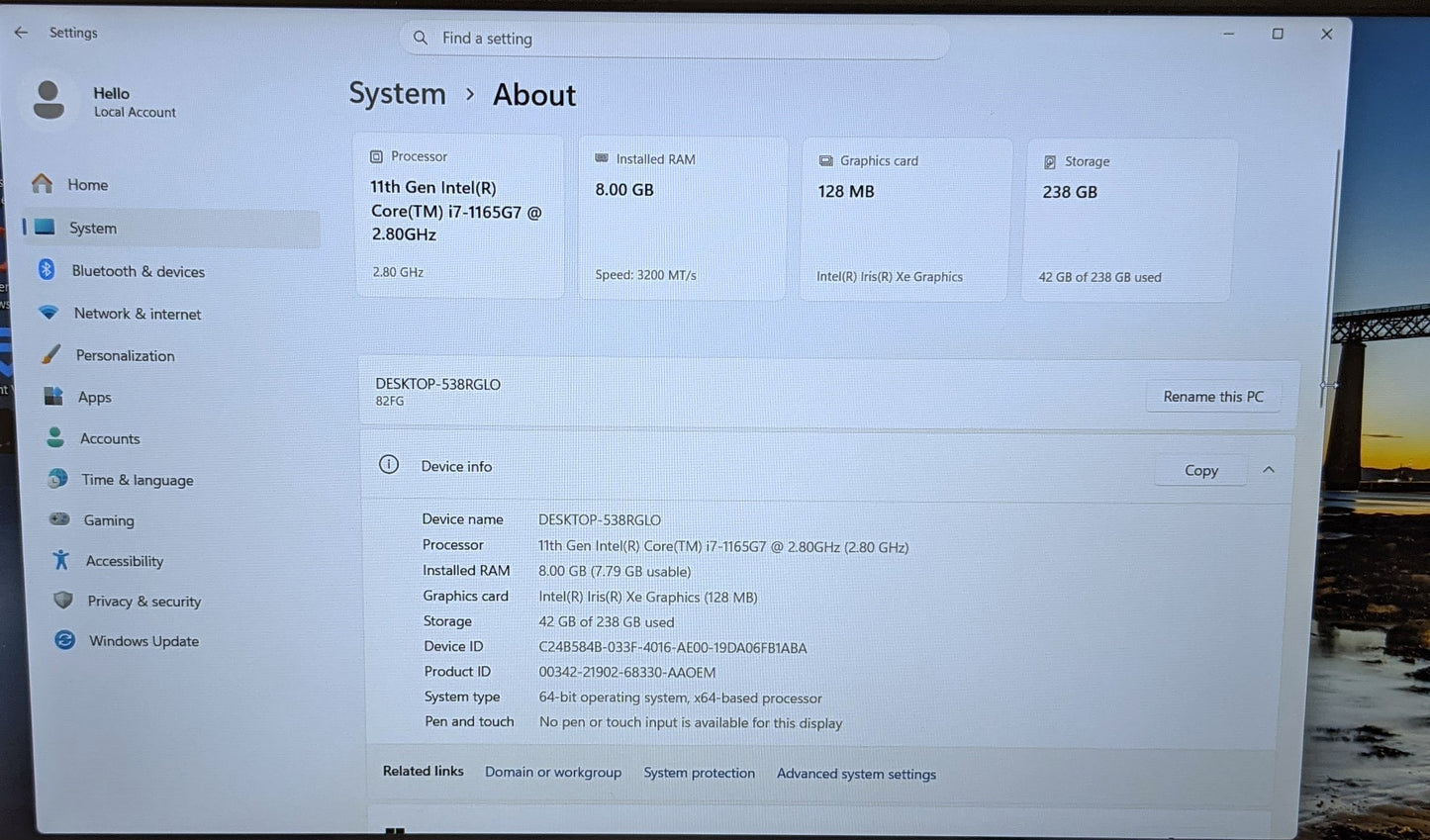The width and height of the screenshot is (1430, 840).
Task: Click Intel(R) Iris(R) Xe Graphics card subtitle
Action: pyautogui.click(x=890, y=277)
